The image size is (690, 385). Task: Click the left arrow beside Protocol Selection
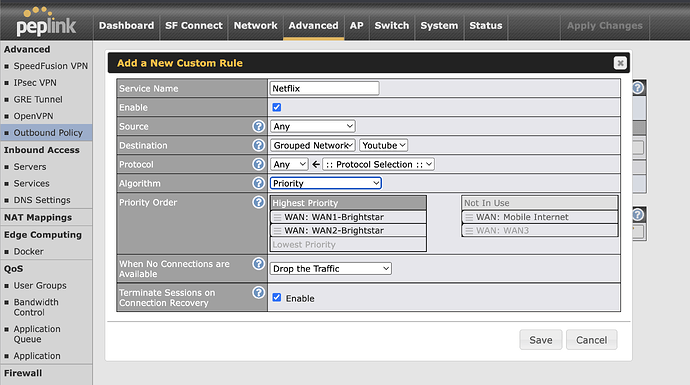(x=316, y=165)
